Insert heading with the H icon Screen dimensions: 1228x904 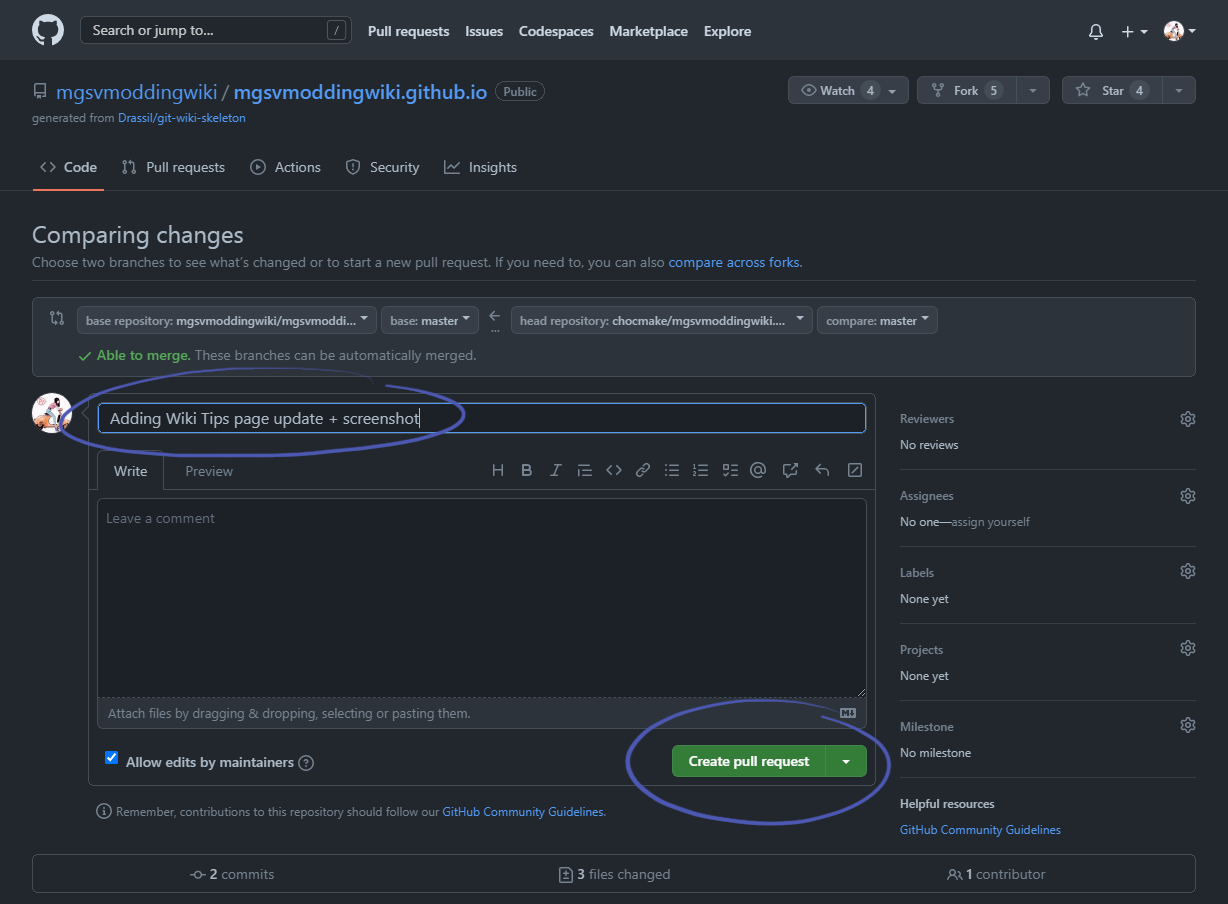tap(498, 470)
